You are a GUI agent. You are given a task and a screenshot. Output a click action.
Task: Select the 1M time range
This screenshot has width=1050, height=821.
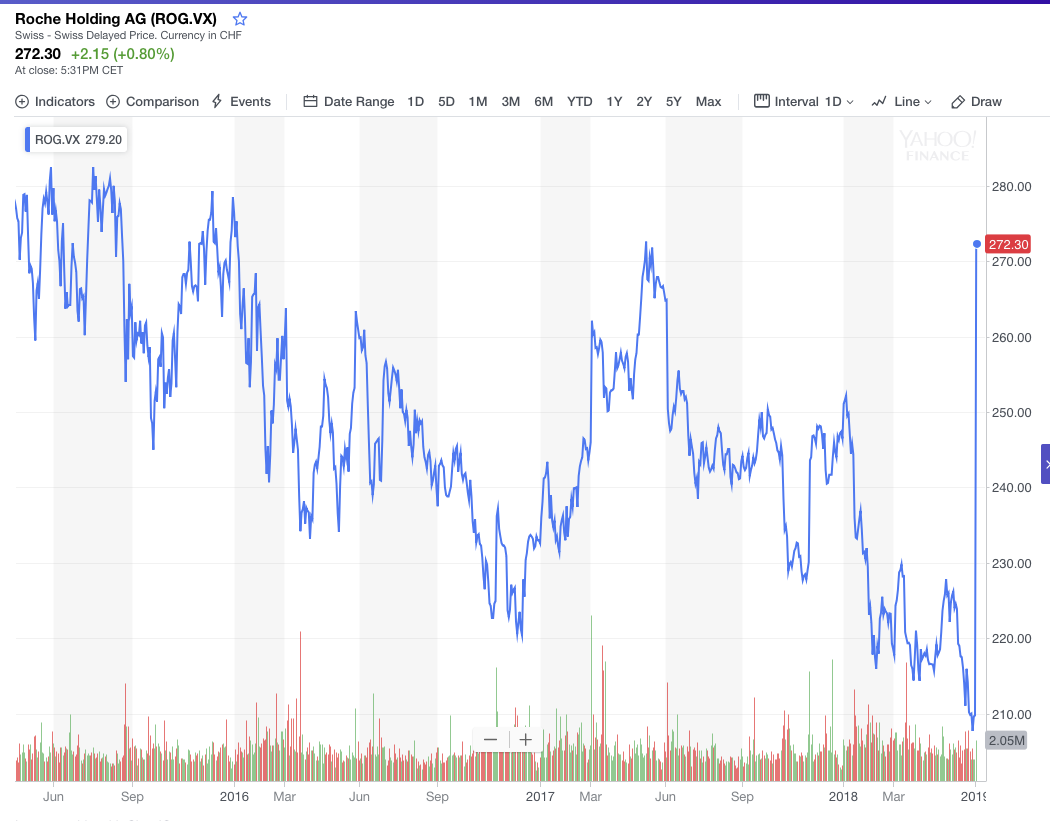(477, 102)
